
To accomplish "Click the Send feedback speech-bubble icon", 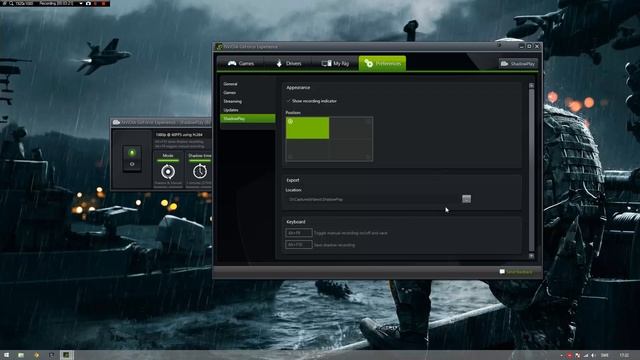I will [x=502, y=272].
